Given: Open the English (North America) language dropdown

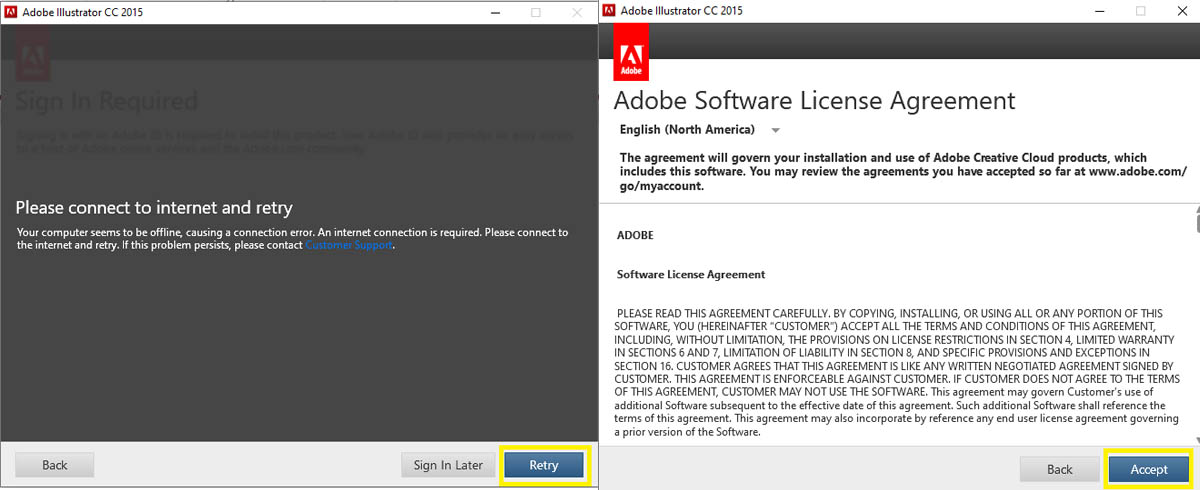Looking at the screenshot, I should click(701, 130).
